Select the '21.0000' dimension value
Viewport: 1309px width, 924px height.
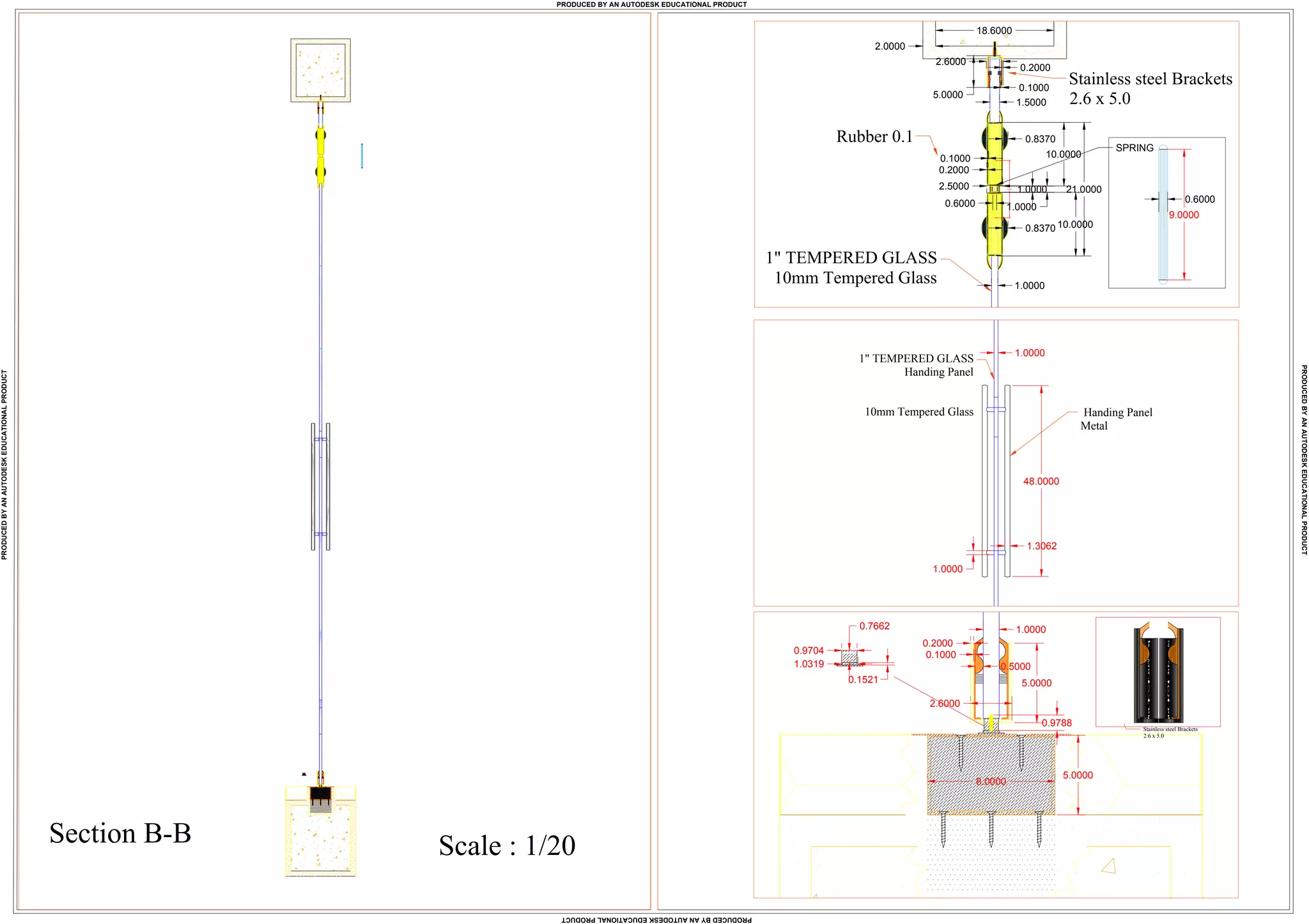click(1084, 189)
